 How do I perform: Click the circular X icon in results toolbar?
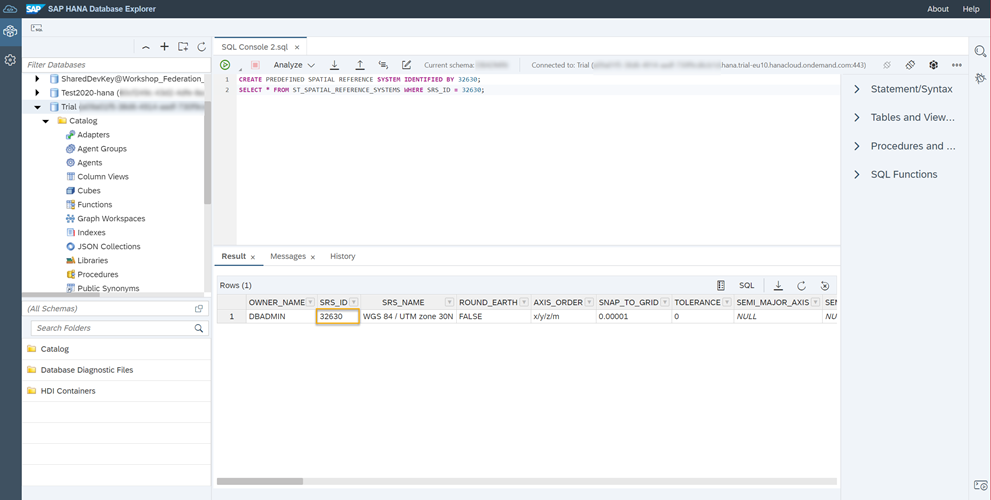point(825,285)
